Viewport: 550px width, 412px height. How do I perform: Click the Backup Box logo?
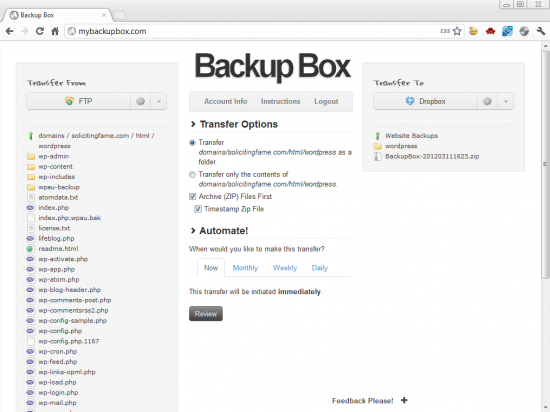[x=273, y=67]
